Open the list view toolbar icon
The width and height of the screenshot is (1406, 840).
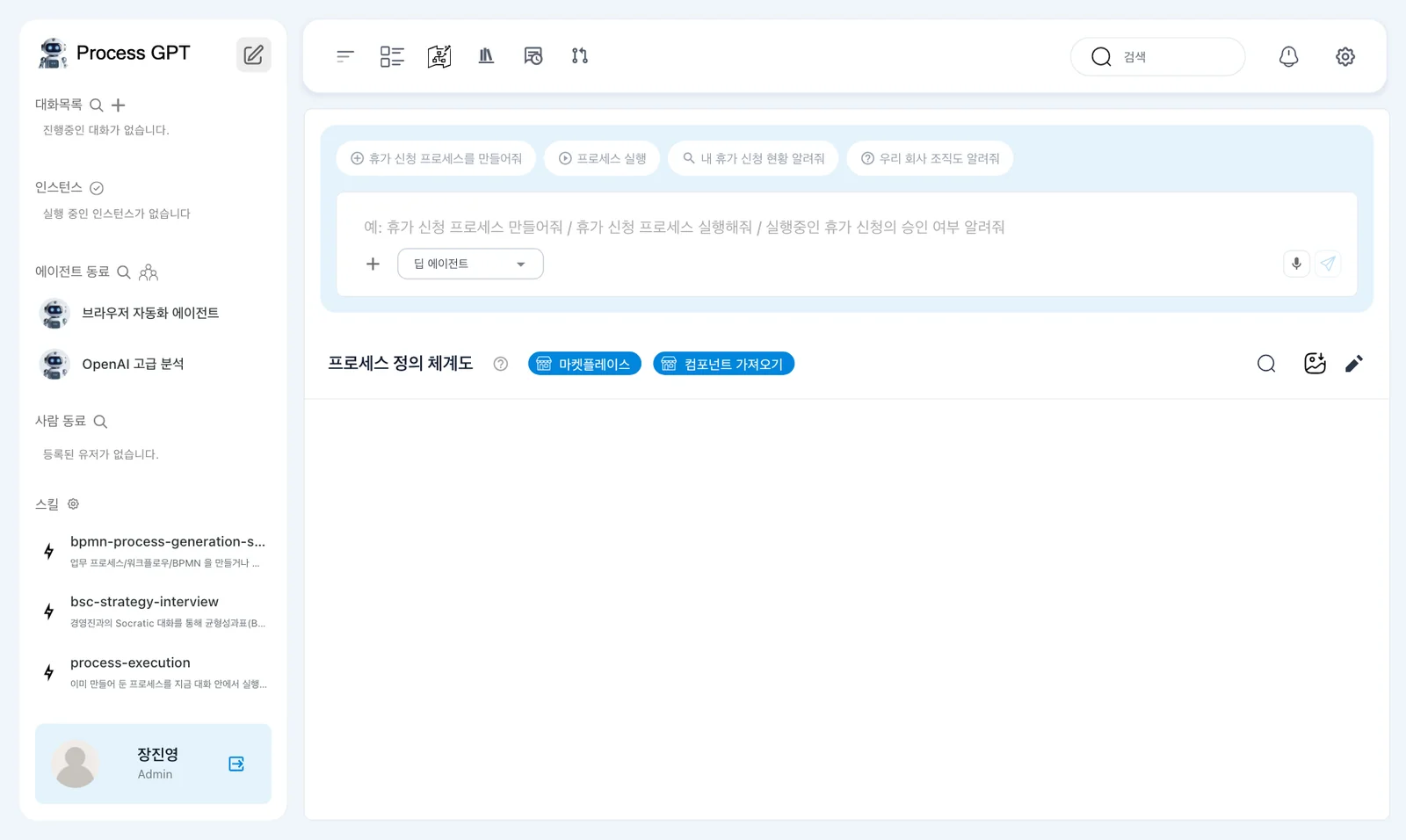(x=392, y=56)
